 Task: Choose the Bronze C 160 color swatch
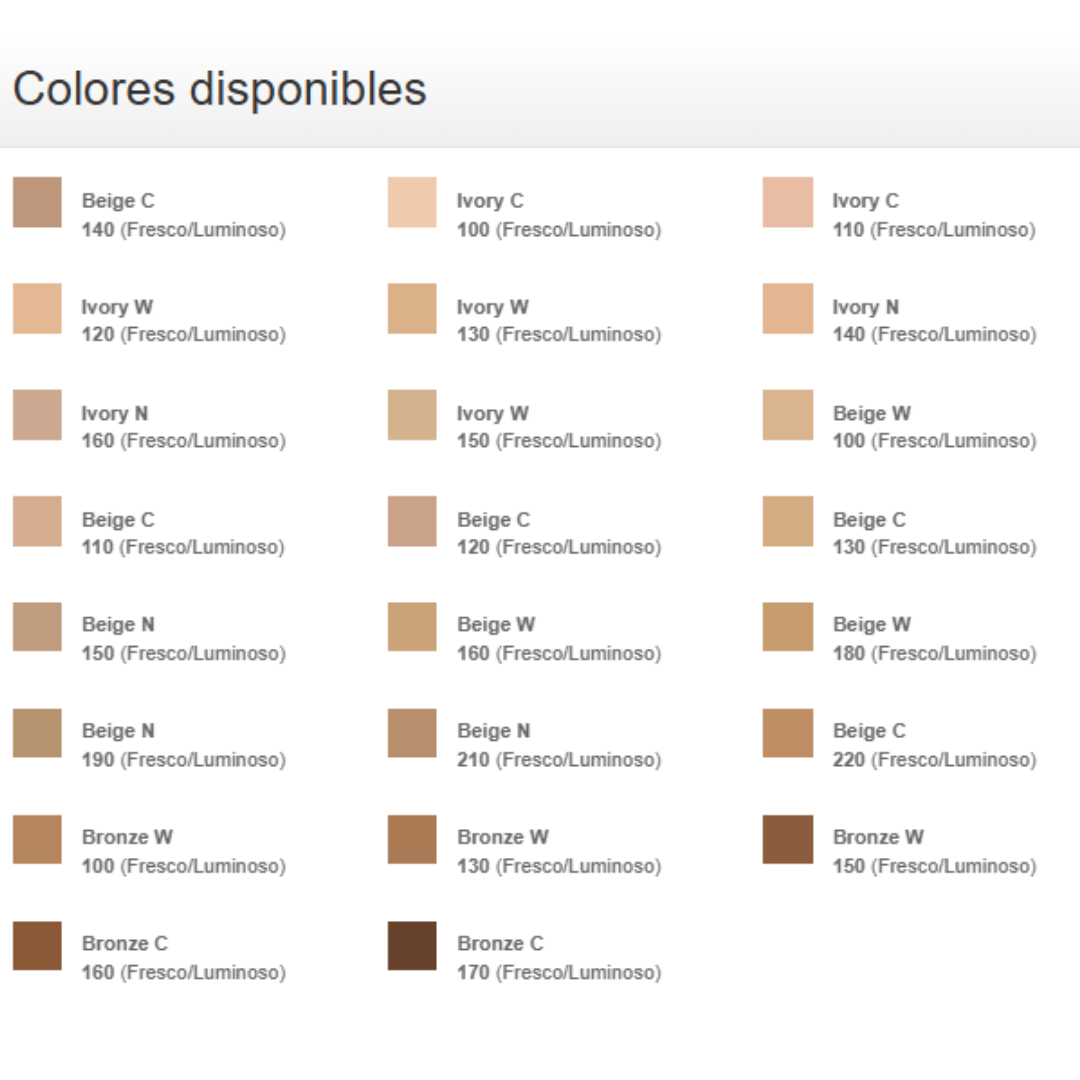(37, 946)
